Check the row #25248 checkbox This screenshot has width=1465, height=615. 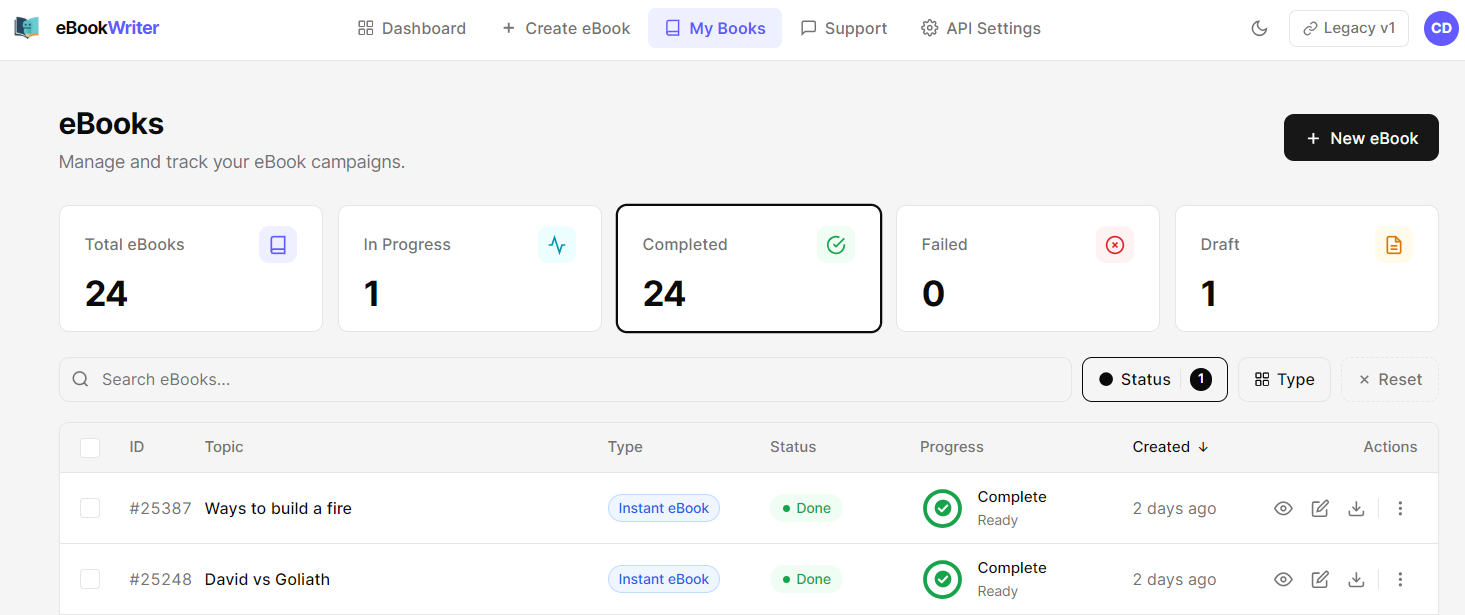(90, 579)
